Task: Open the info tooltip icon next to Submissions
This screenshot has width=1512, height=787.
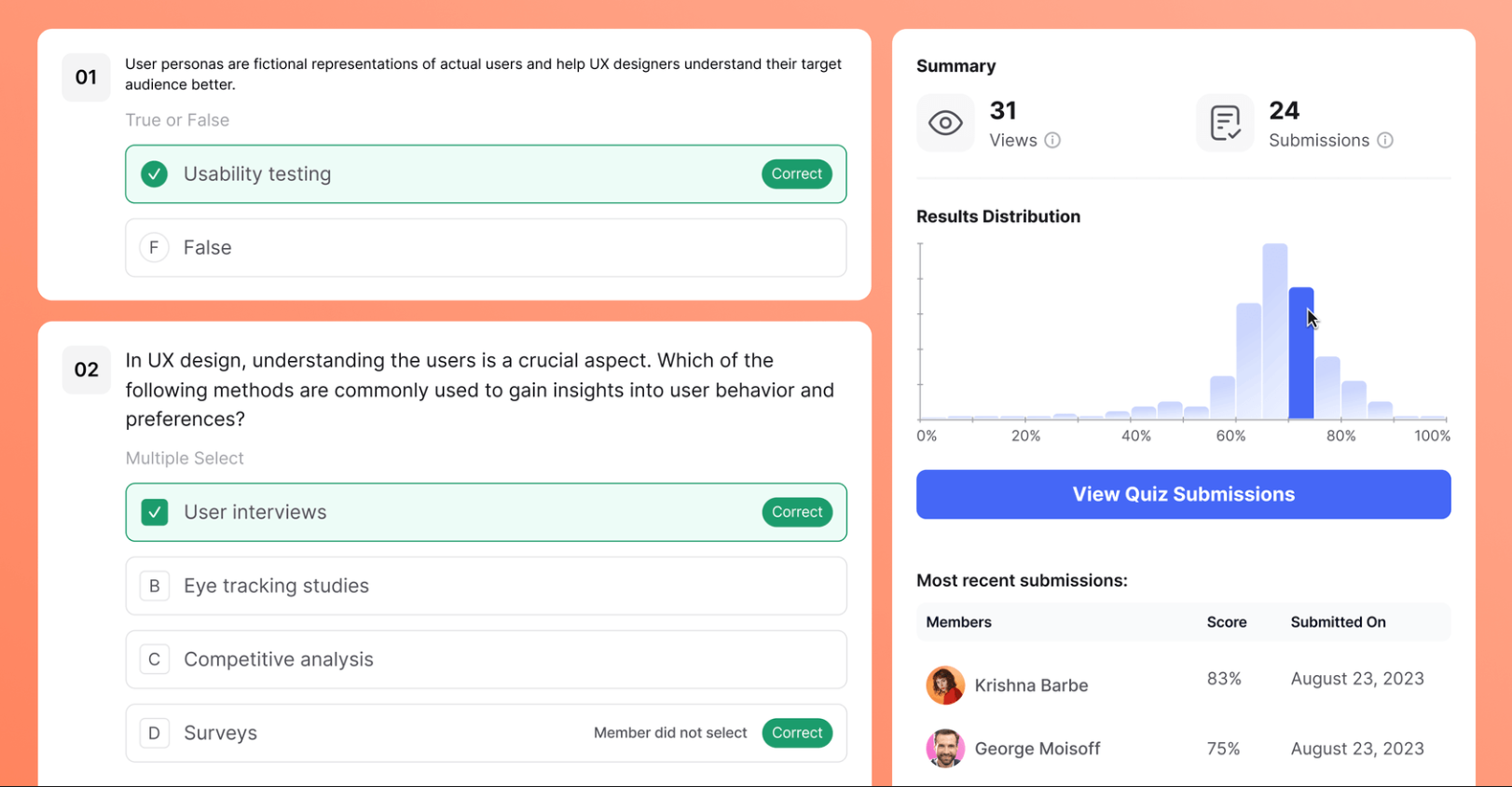Action: (x=1386, y=140)
